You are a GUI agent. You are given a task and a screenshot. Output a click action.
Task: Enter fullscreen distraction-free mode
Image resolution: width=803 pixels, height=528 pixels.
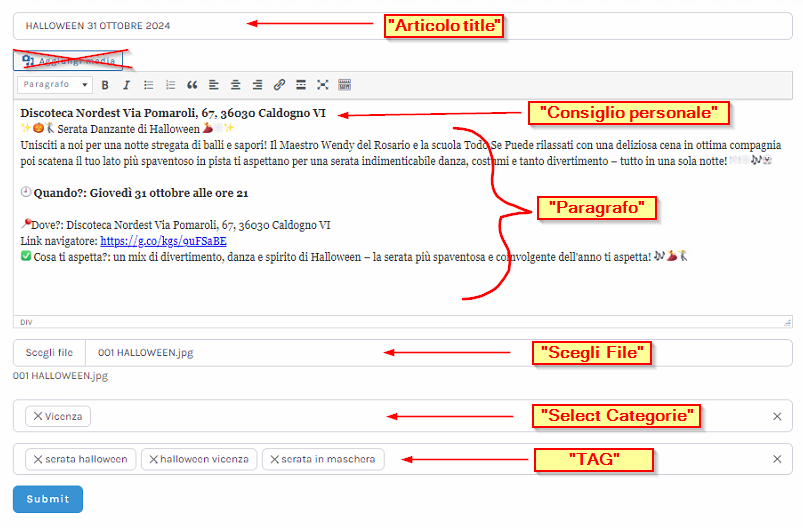pos(323,85)
